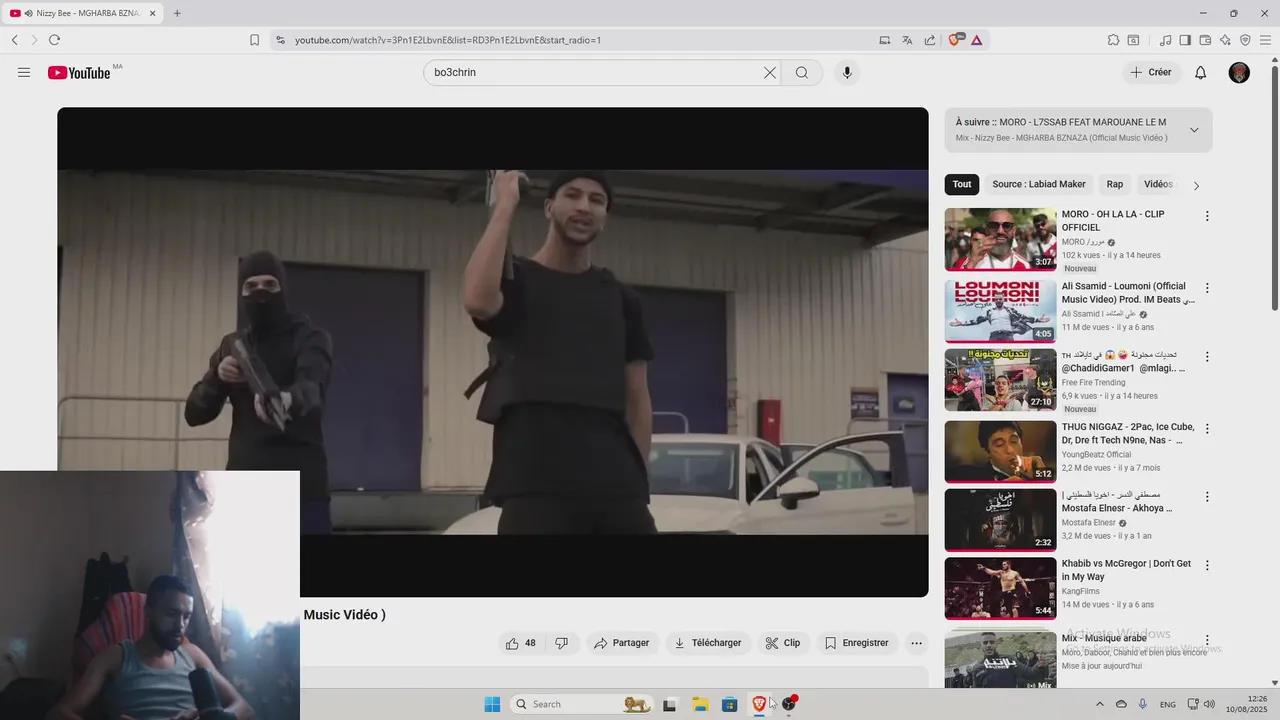Select the 'Rap' filter chip
This screenshot has width=1280, height=720.
point(1115,184)
